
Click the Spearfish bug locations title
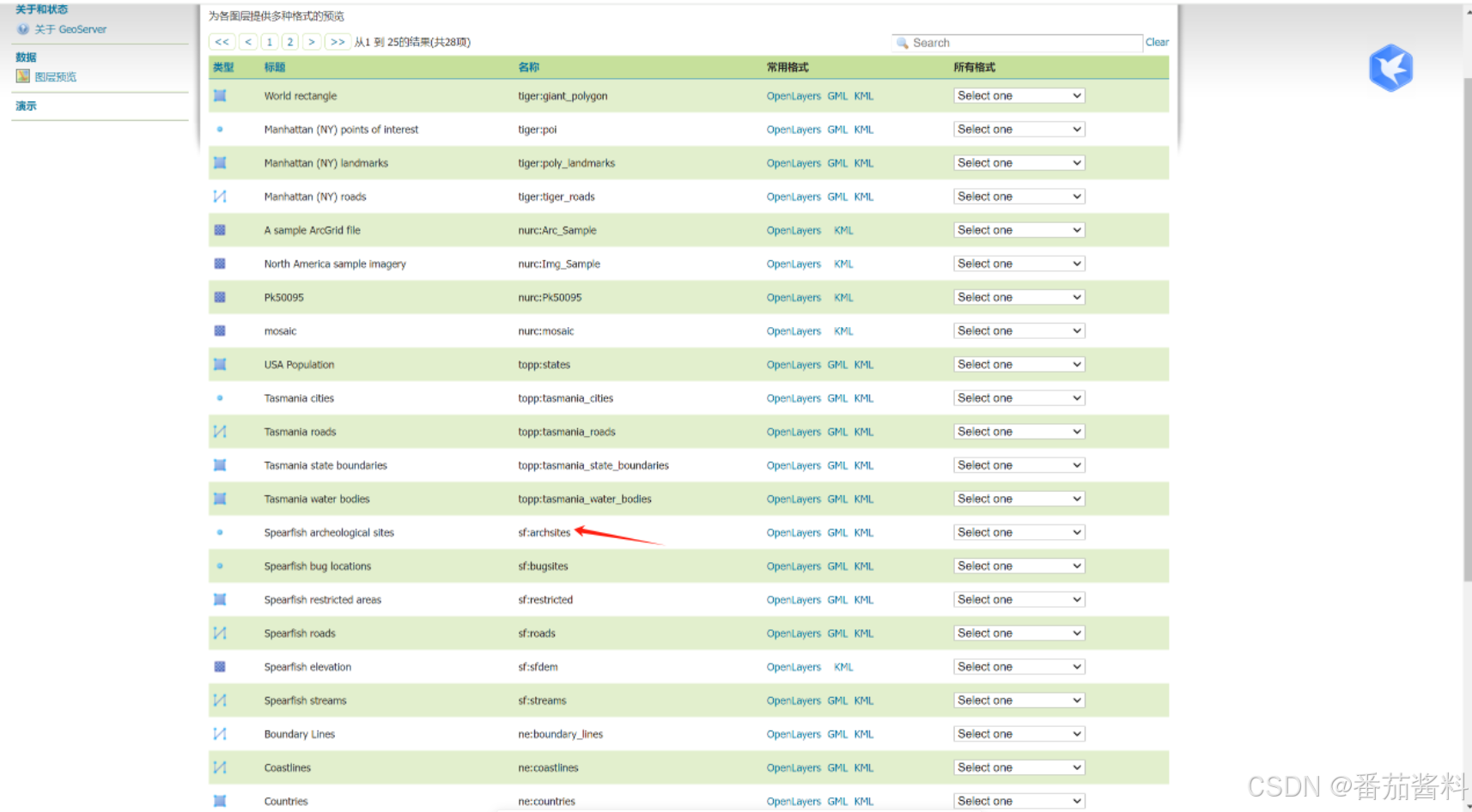coord(318,567)
